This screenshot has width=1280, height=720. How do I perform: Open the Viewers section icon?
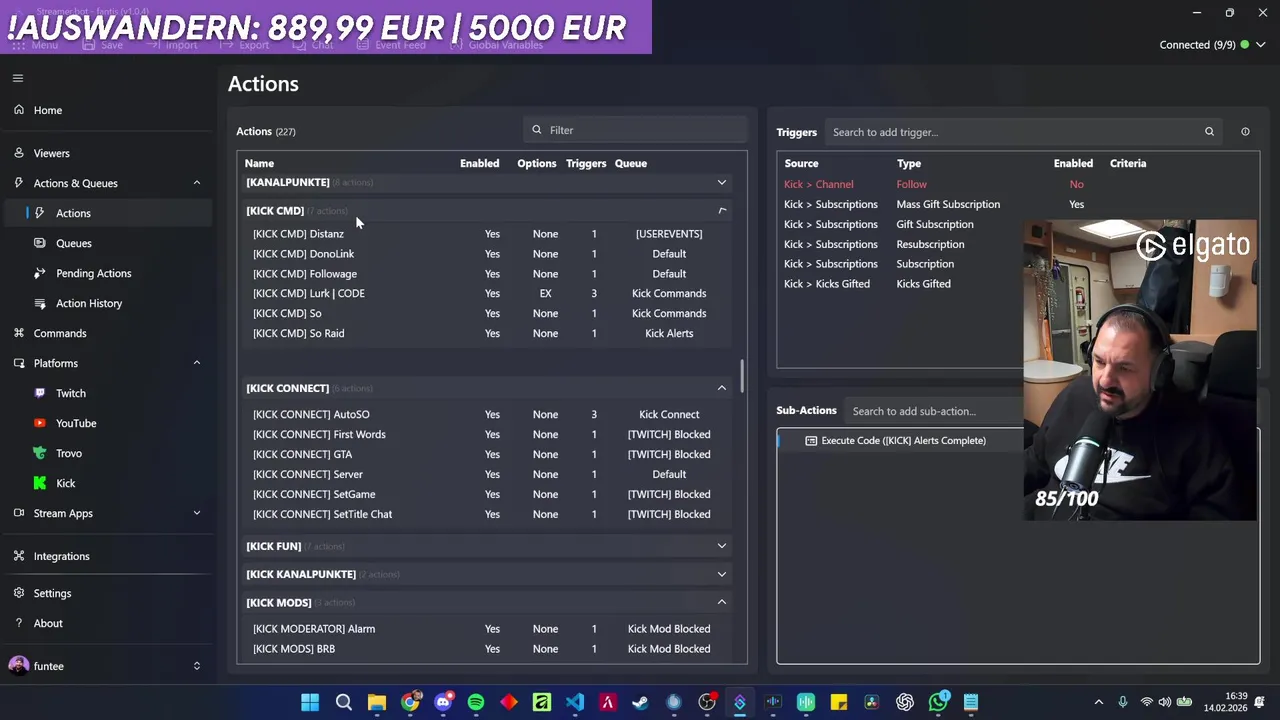pos(19,153)
